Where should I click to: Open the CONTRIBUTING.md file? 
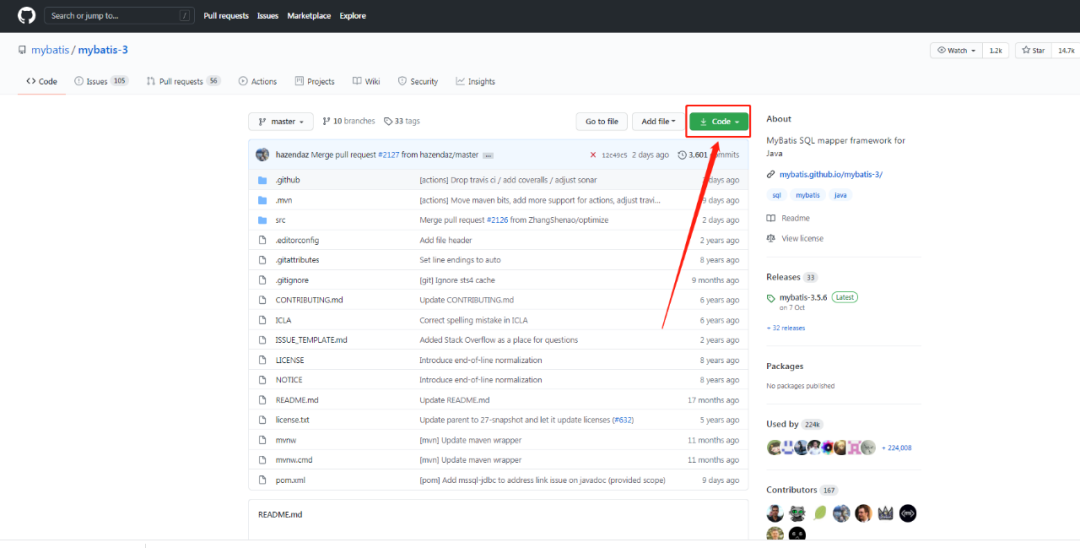click(307, 300)
